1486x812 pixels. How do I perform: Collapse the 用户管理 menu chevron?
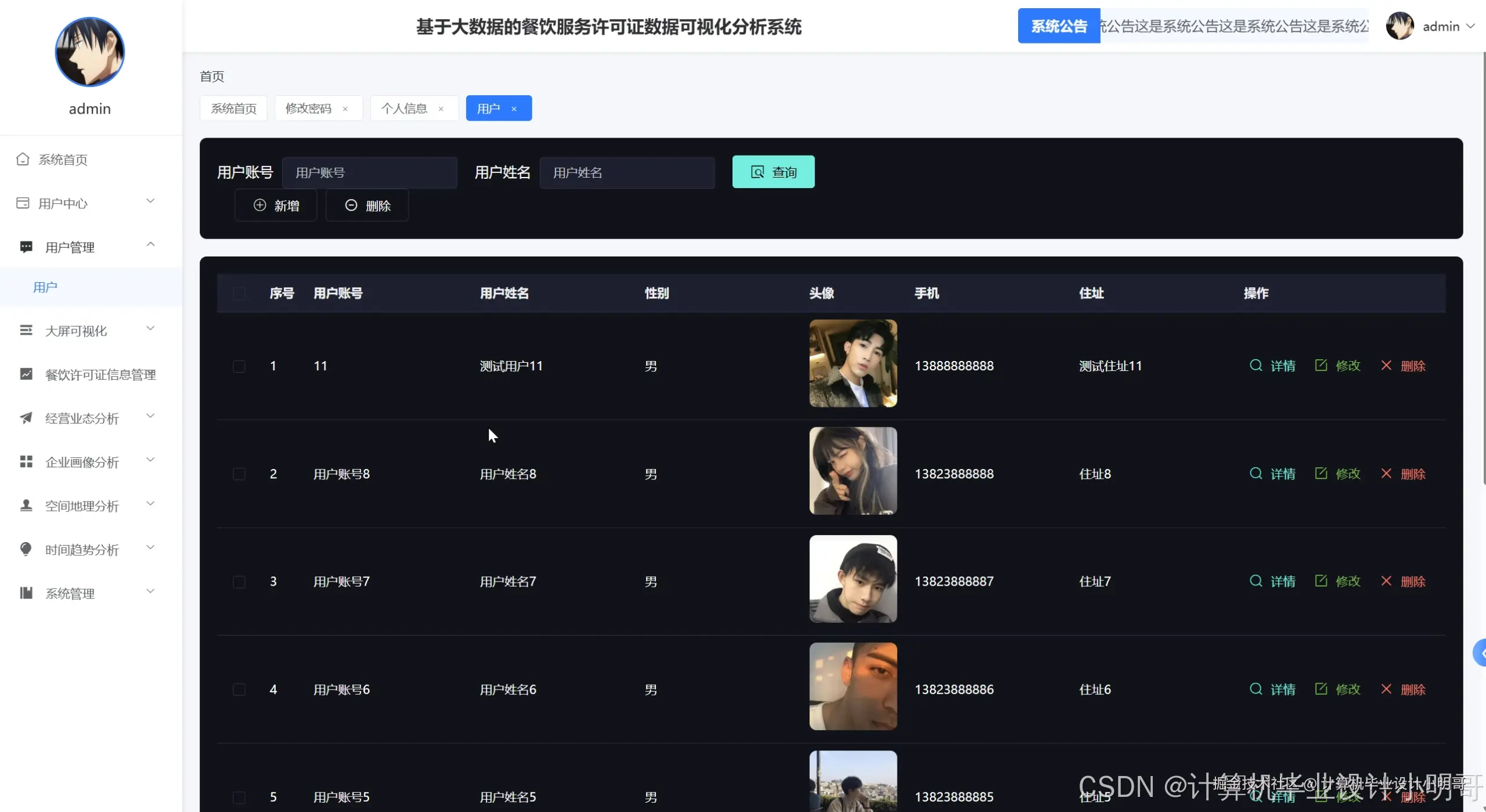150,245
